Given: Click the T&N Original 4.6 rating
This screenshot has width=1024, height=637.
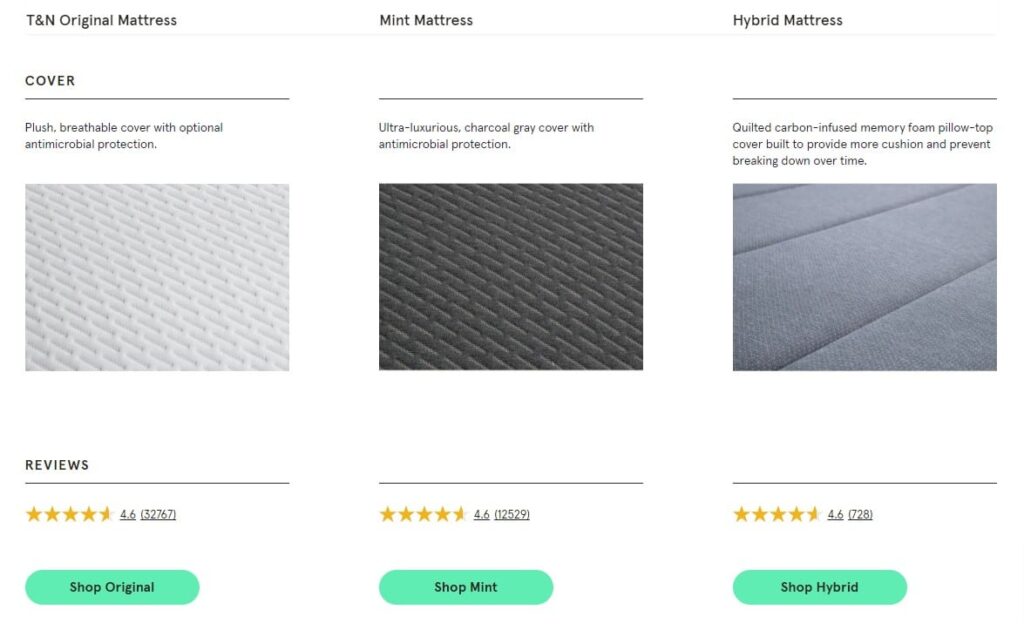Looking at the screenshot, I should click(x=128, y=514).
